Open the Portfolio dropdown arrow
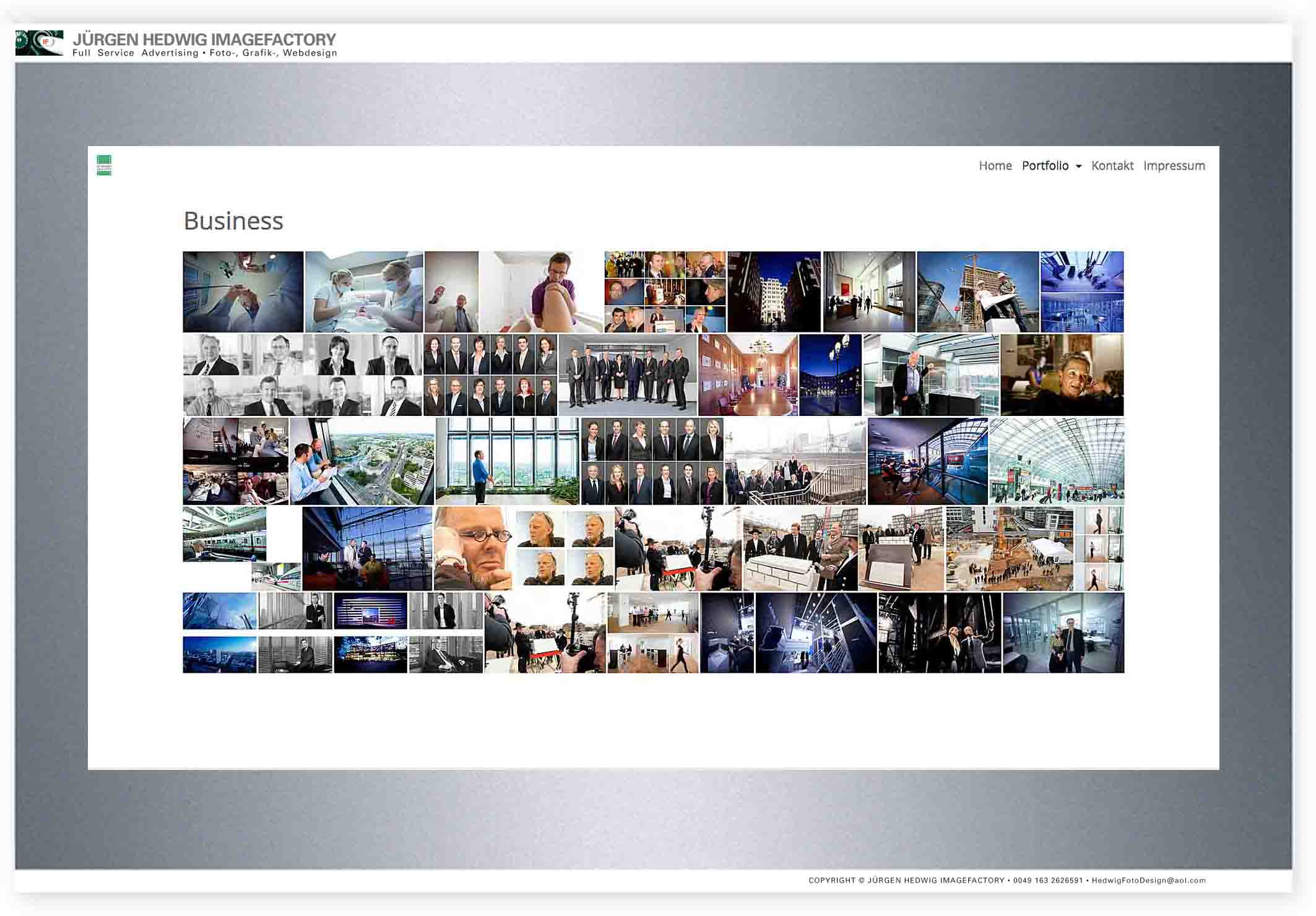 [x=1078, y=166]
